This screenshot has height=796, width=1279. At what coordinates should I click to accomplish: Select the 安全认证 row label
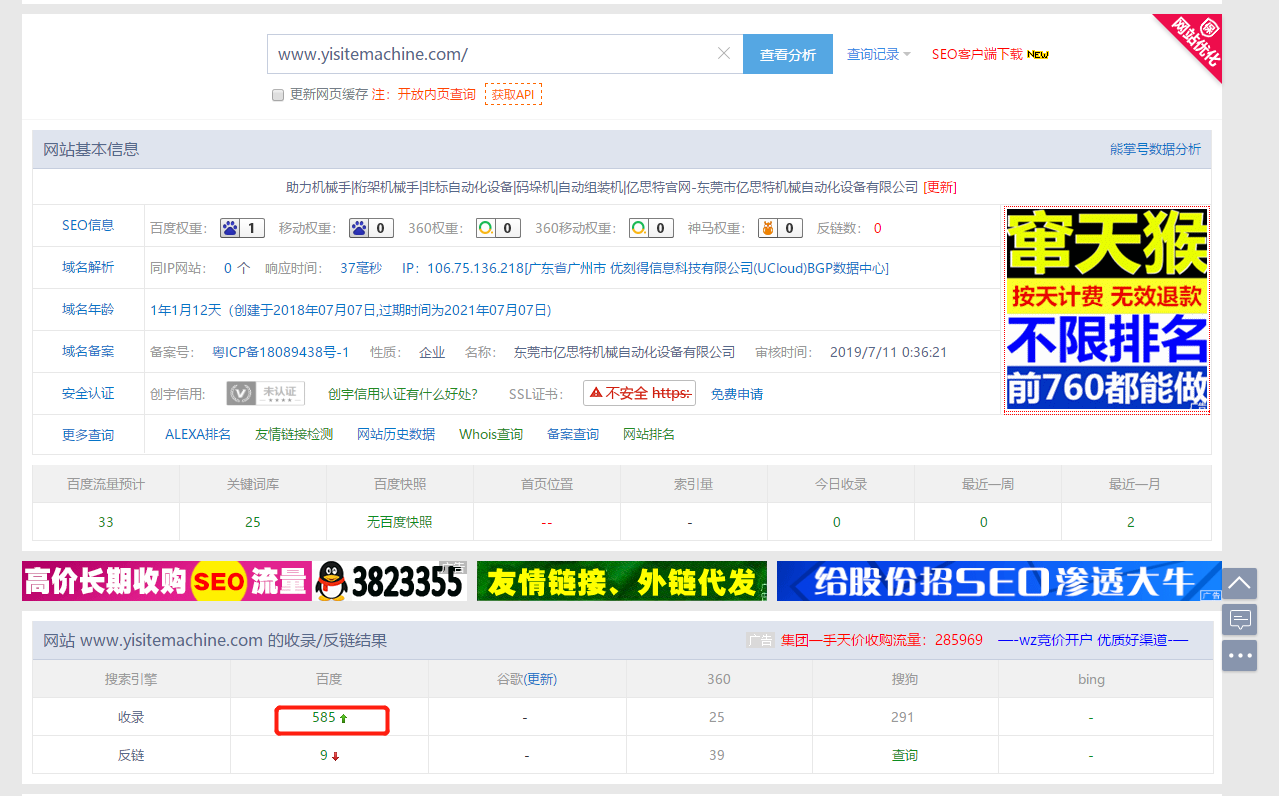point(88,393)
